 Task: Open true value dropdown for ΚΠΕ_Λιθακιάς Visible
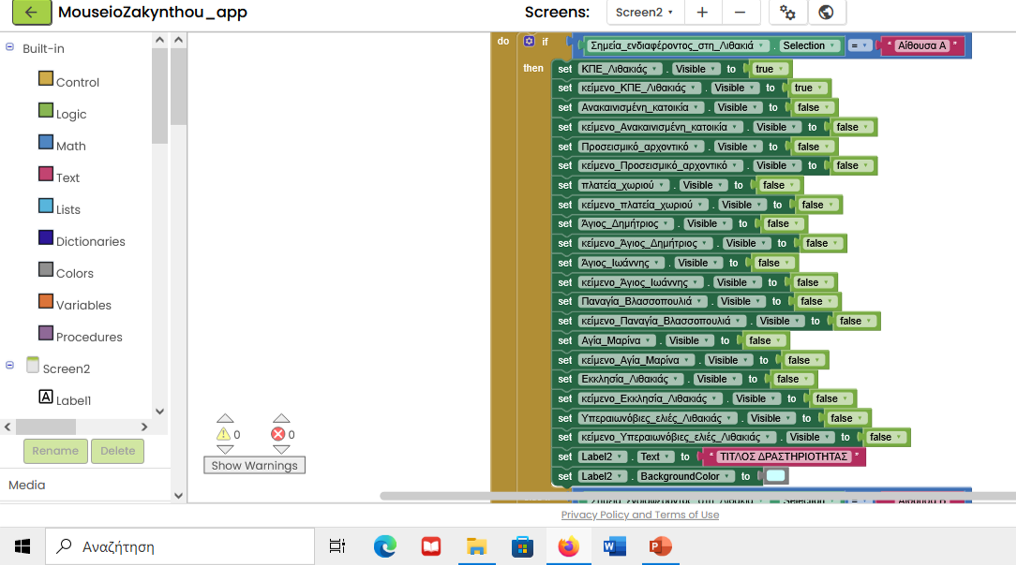click(770, 69)
